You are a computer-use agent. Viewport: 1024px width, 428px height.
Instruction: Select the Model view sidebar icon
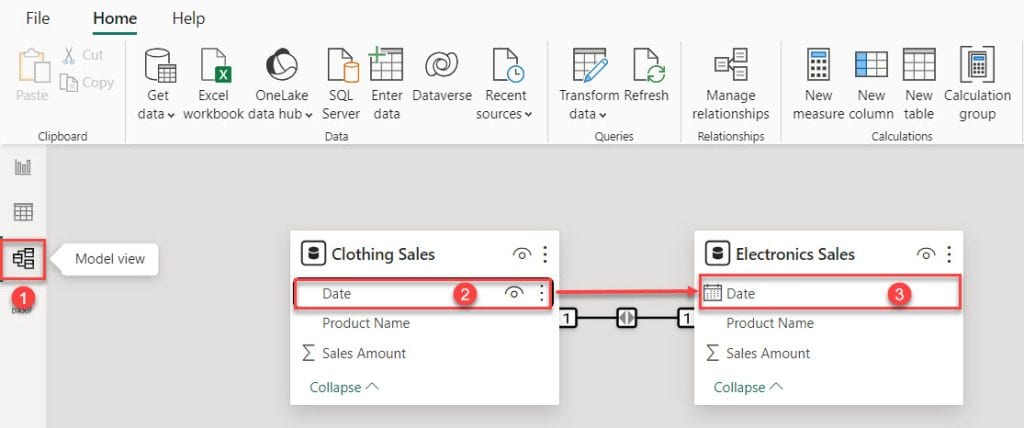23,259
